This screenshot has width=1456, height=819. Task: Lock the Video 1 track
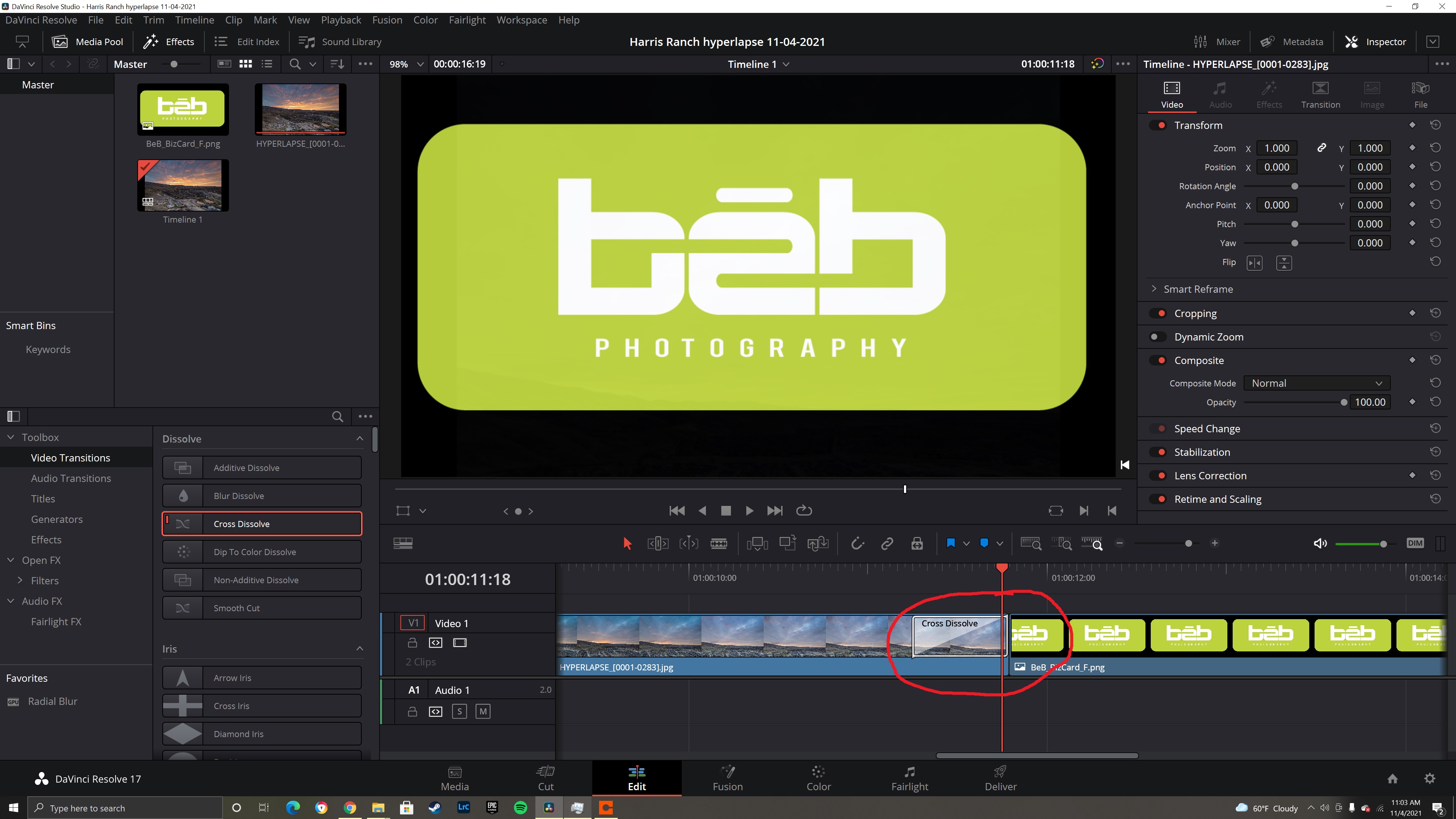click(413, 643)
